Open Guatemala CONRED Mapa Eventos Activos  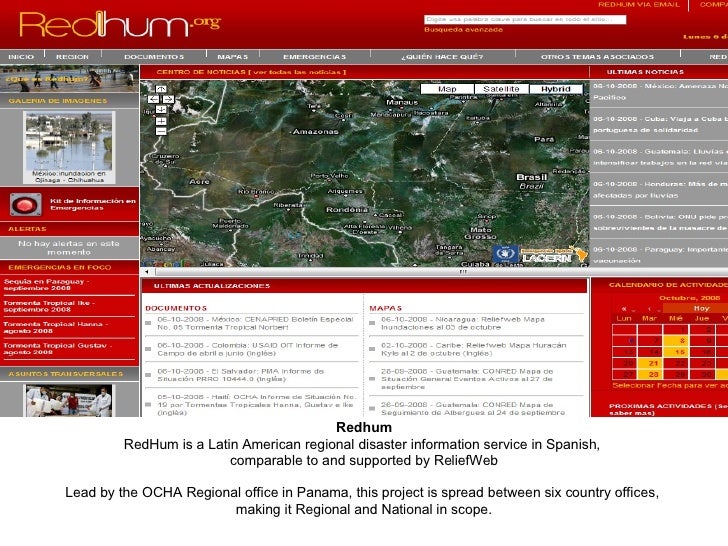click(467, 379)
